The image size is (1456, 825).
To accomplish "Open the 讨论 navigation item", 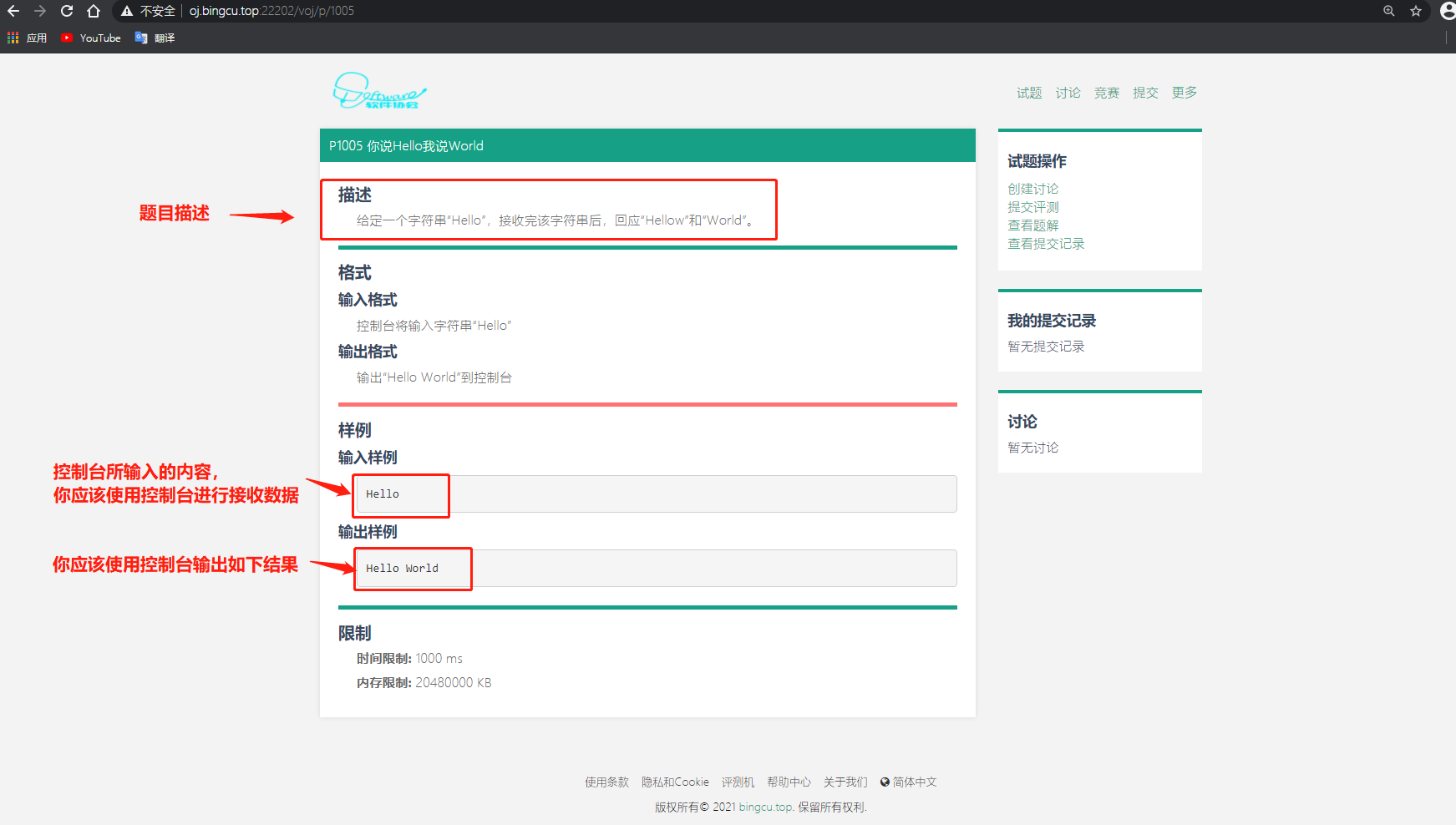I will click(1068, 93).
